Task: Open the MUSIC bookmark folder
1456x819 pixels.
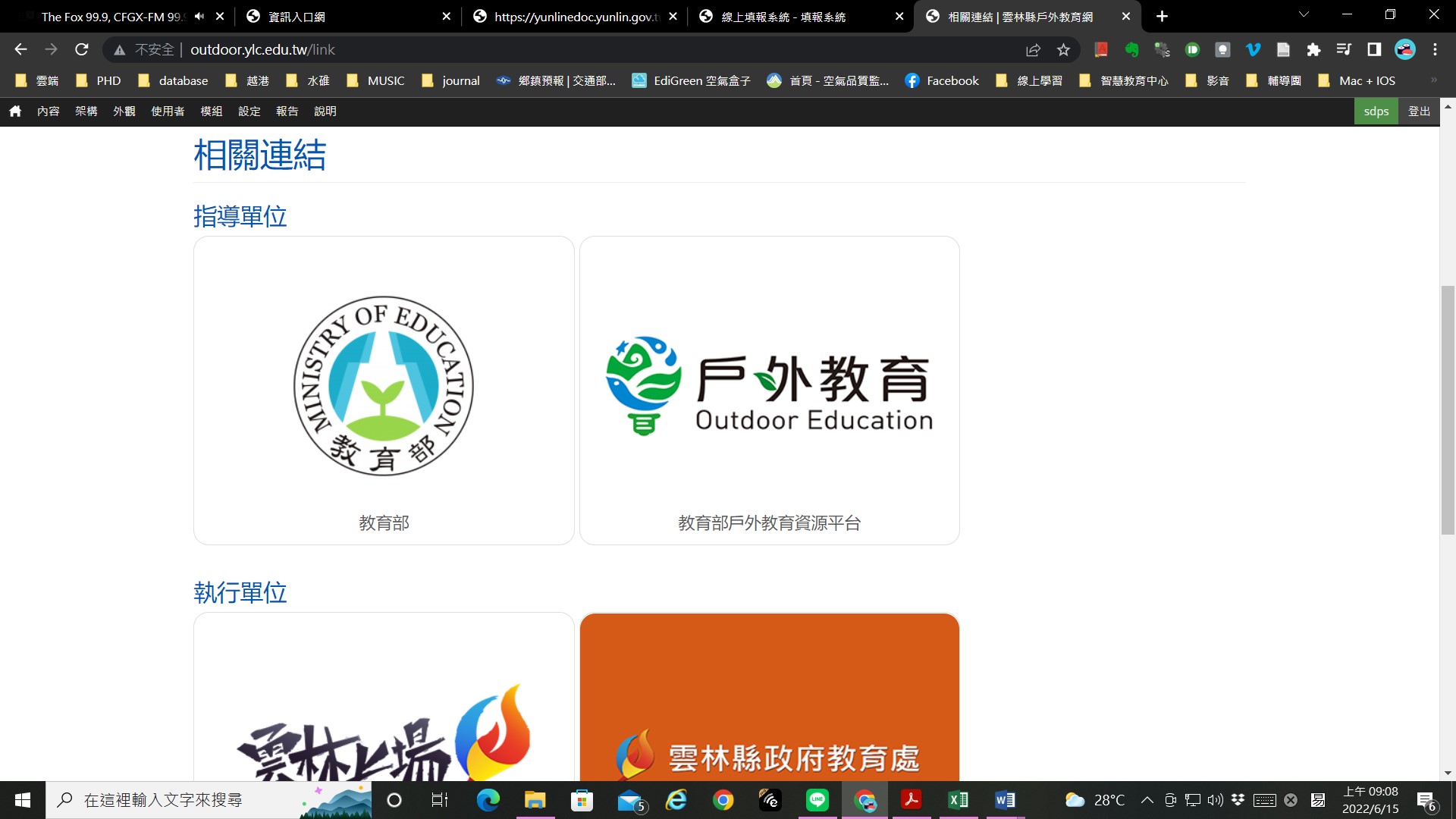Action: tap(375, 80)
